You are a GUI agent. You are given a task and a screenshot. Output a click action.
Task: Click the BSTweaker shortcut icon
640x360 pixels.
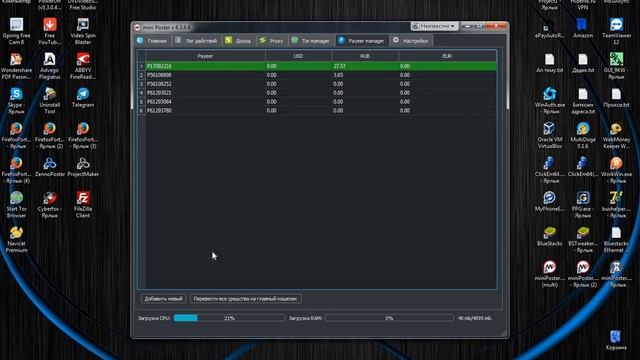click(x=583, y=240)
